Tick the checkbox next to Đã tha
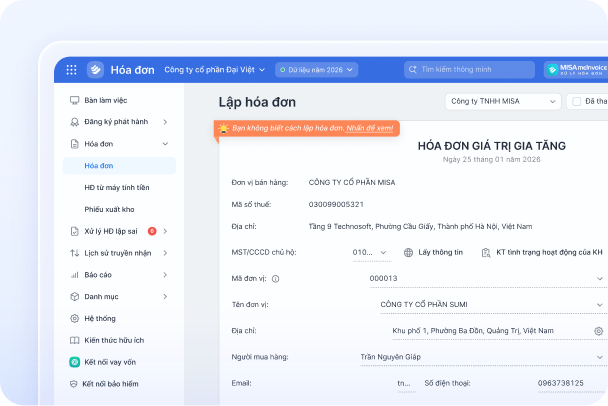Viewport: 608px width, 406px height. coord(575,101)
